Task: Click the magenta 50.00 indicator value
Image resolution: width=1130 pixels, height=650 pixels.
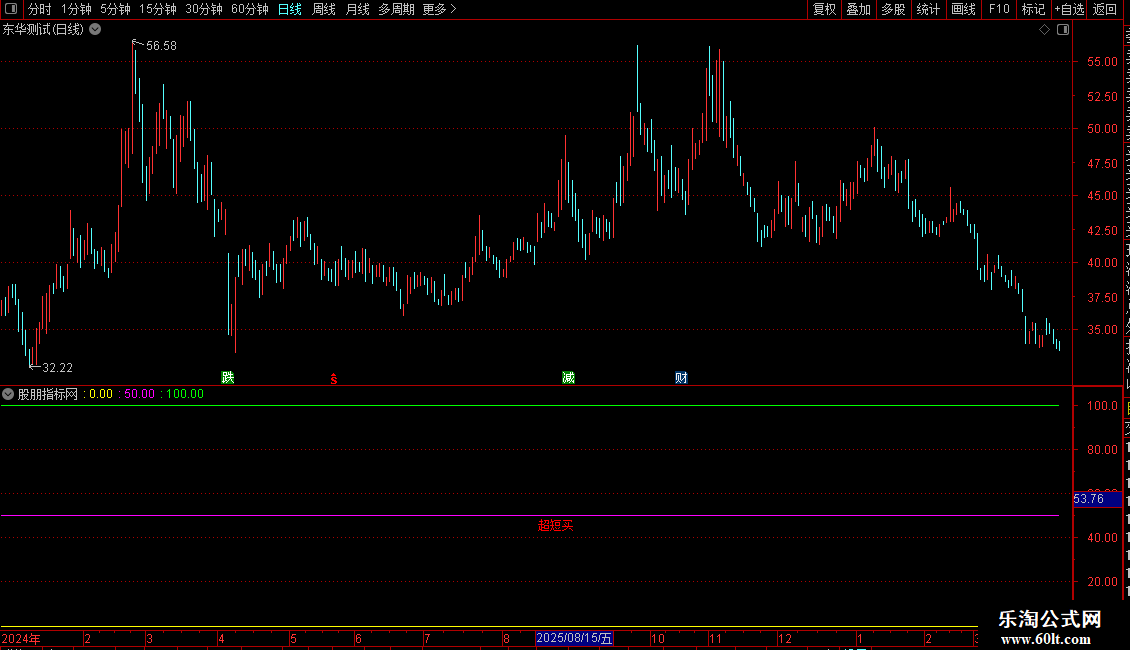Action: click(x=139, y=394)
